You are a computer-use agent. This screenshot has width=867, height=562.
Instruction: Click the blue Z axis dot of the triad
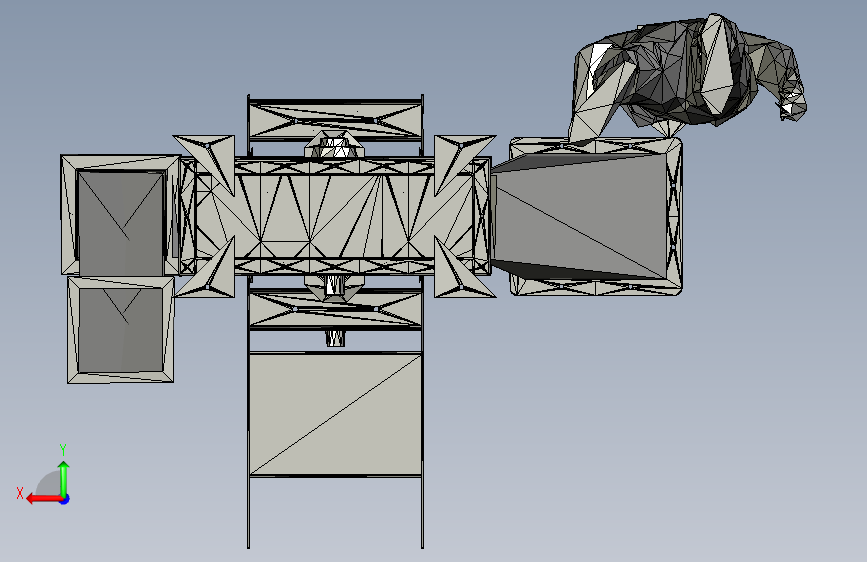coord(65,499)
